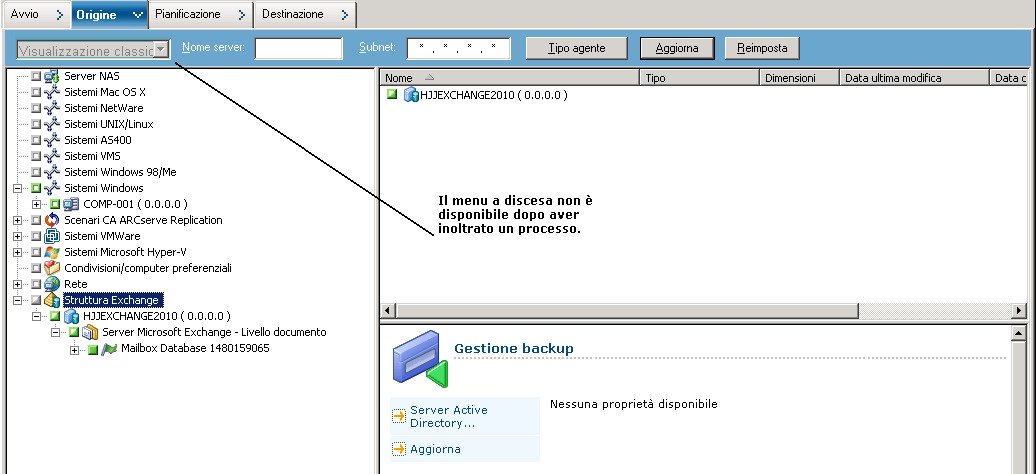
Task: Click the arrow icon beside the Aggiorna link
Action: tap(398, 450)
